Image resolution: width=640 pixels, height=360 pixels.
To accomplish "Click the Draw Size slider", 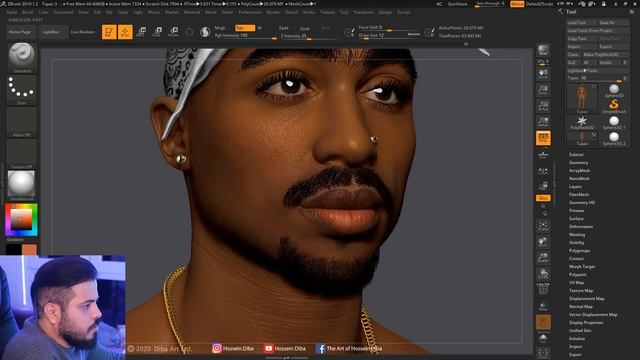I will (x=389, y=36).
